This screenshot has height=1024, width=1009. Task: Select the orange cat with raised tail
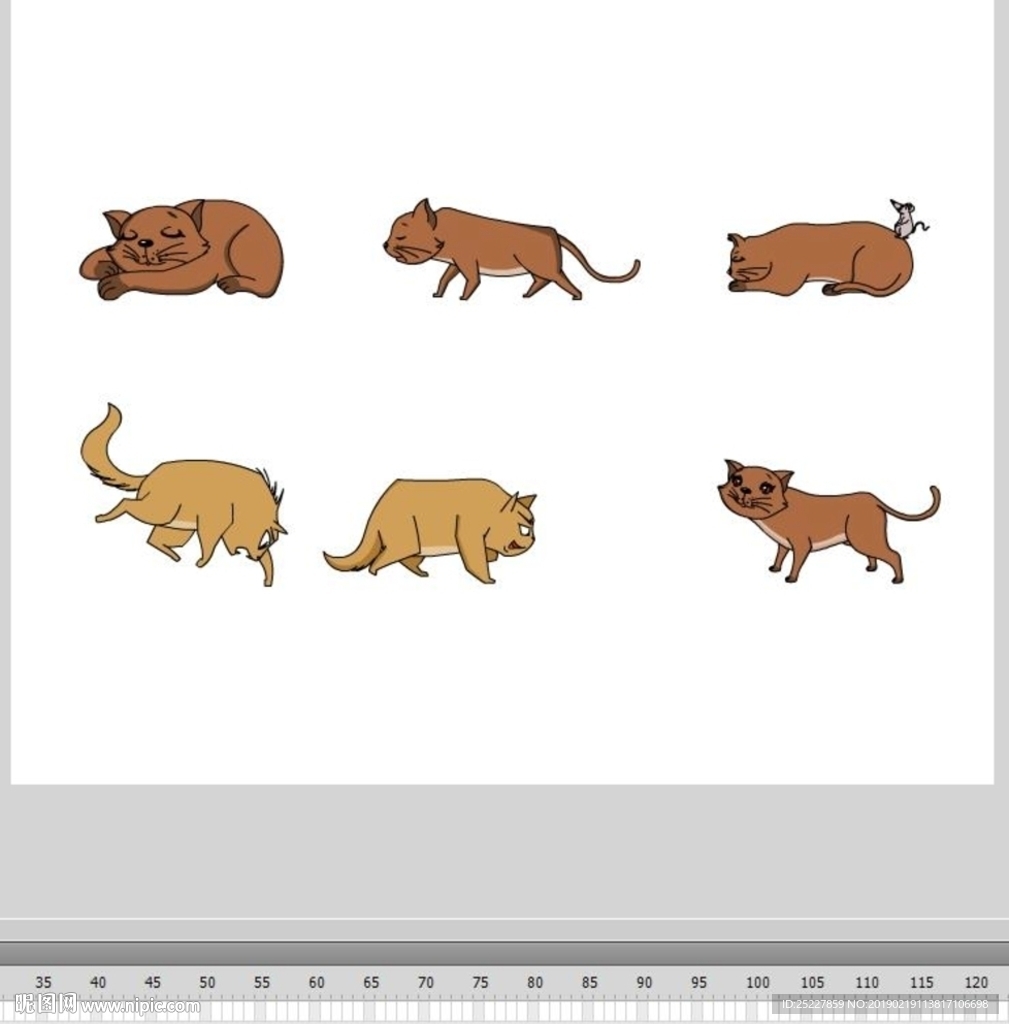[x=184, y=494]
